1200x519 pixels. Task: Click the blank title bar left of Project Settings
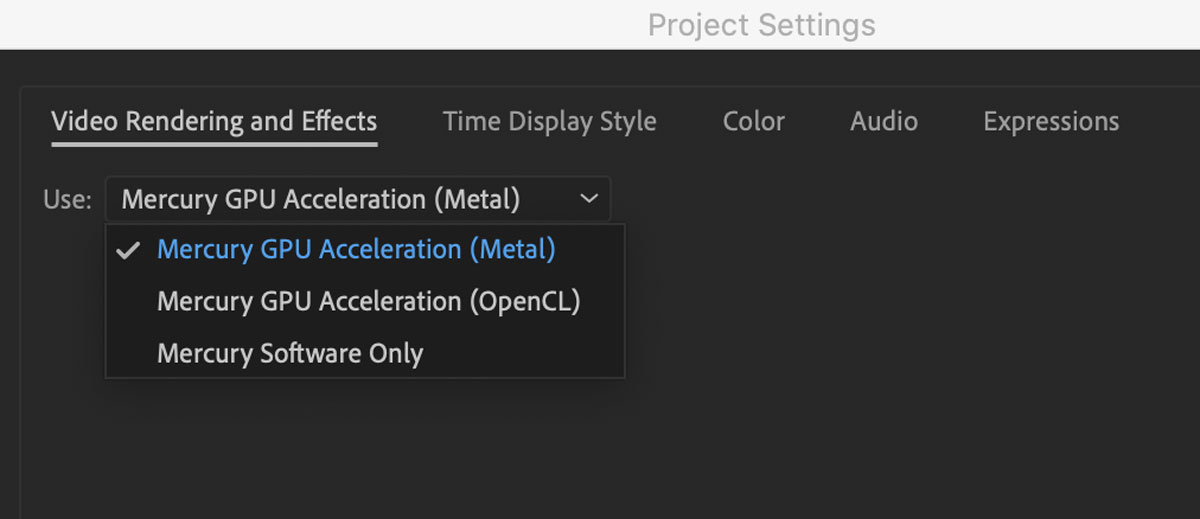[300, 24]
